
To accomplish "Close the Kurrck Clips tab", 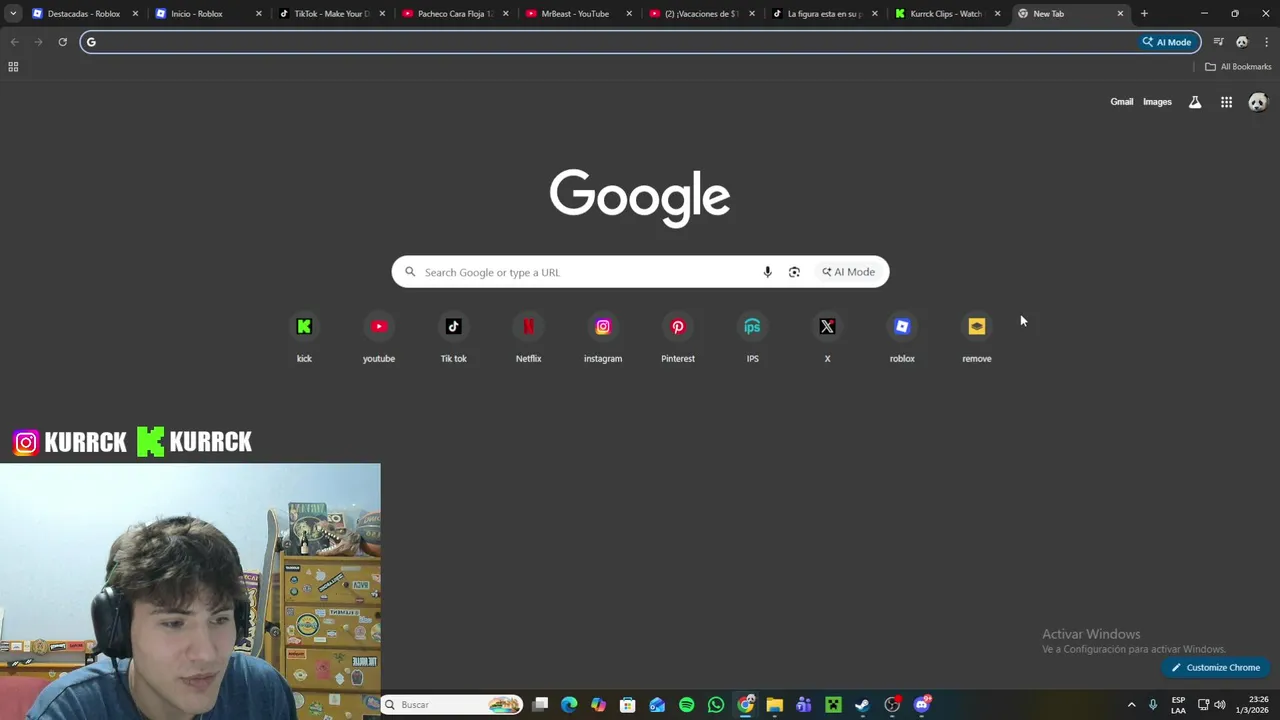I will pos(997,14).
